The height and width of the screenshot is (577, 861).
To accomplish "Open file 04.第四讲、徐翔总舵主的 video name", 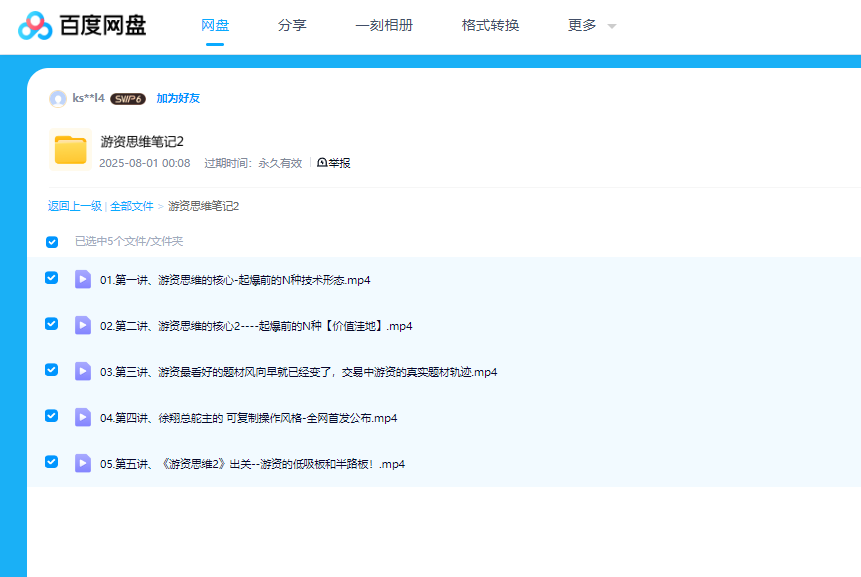I will 248,418.
